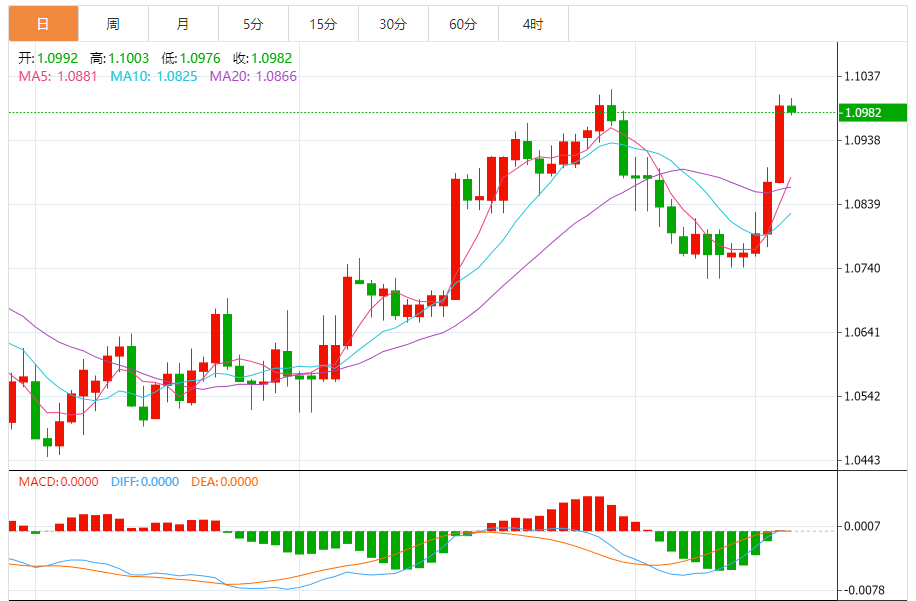Click the 1.0542 price axis label

click(862, 397)
